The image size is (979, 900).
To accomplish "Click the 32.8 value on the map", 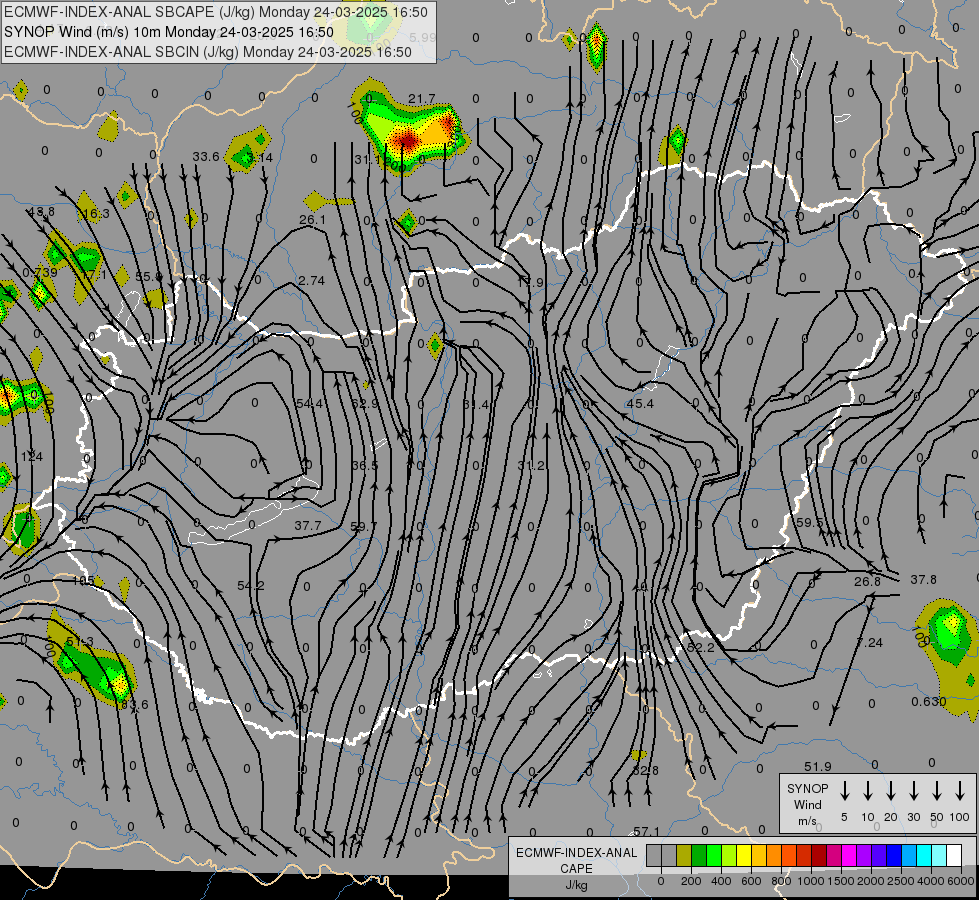I will (645, 770).
